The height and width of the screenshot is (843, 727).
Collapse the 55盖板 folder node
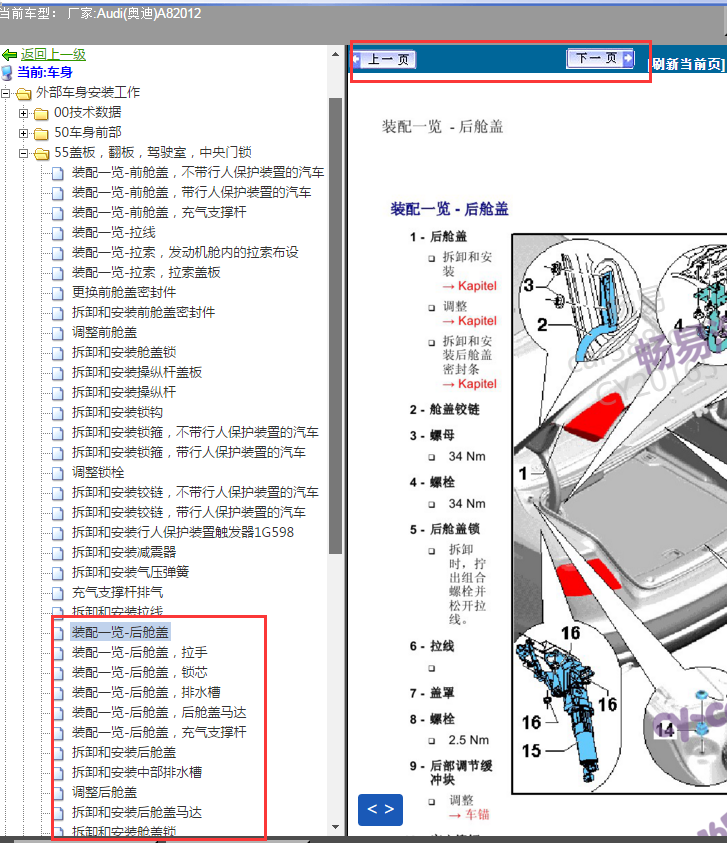(x=23, y=153)
